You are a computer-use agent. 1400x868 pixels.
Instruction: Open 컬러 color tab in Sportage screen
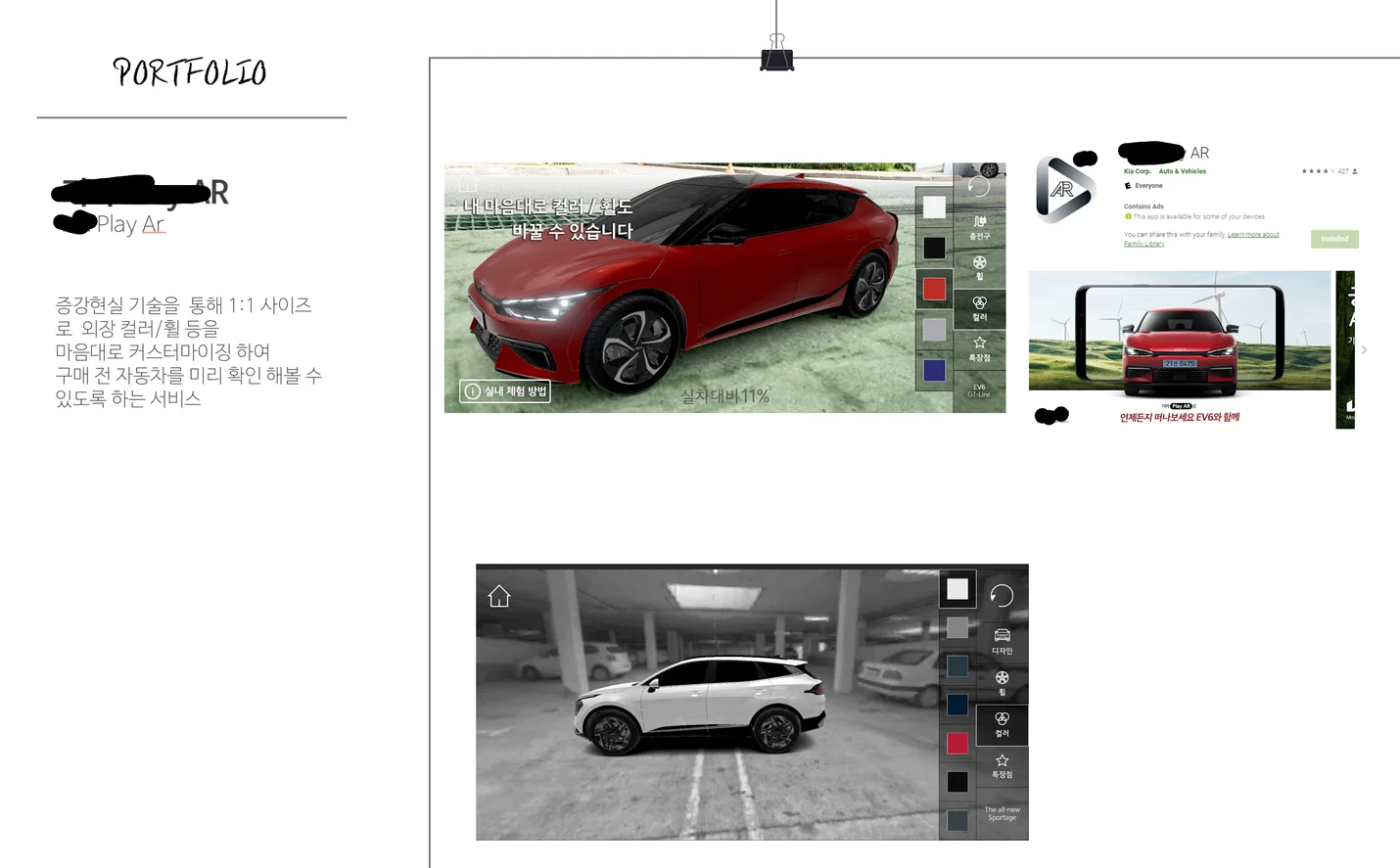[1002, 724]
